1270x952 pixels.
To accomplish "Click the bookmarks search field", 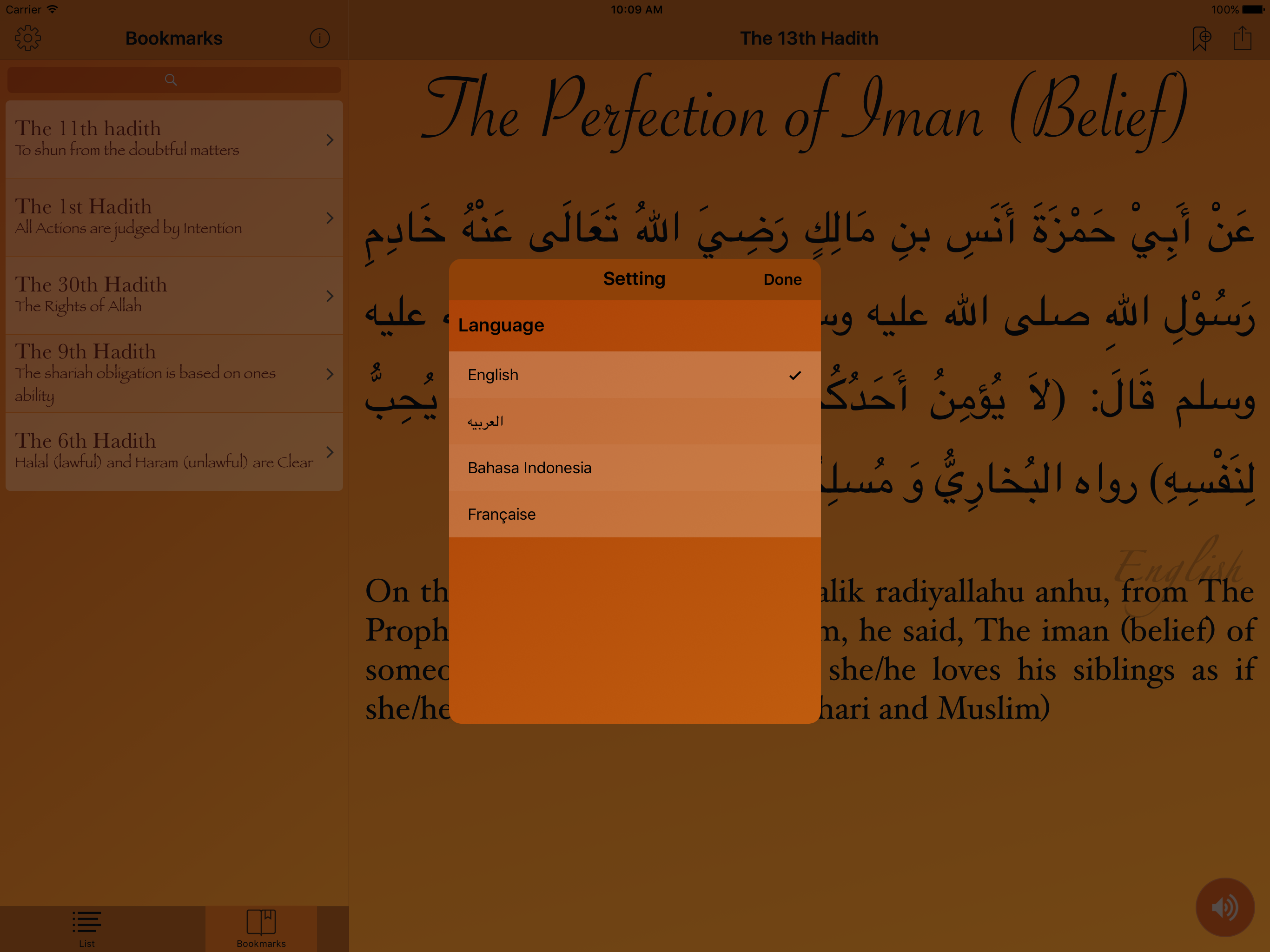I will [x=241, y=80].
